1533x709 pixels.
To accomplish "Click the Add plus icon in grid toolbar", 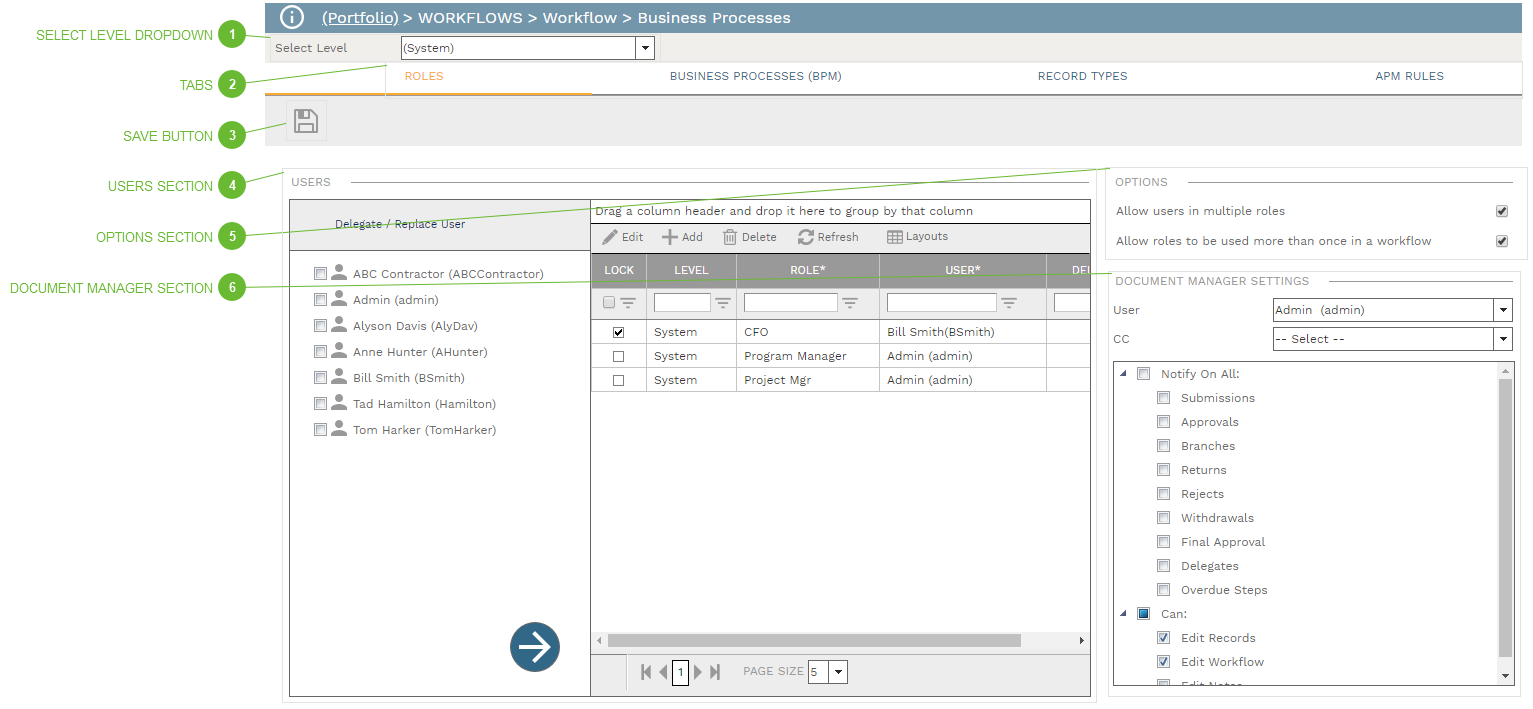I will point(670,237).
